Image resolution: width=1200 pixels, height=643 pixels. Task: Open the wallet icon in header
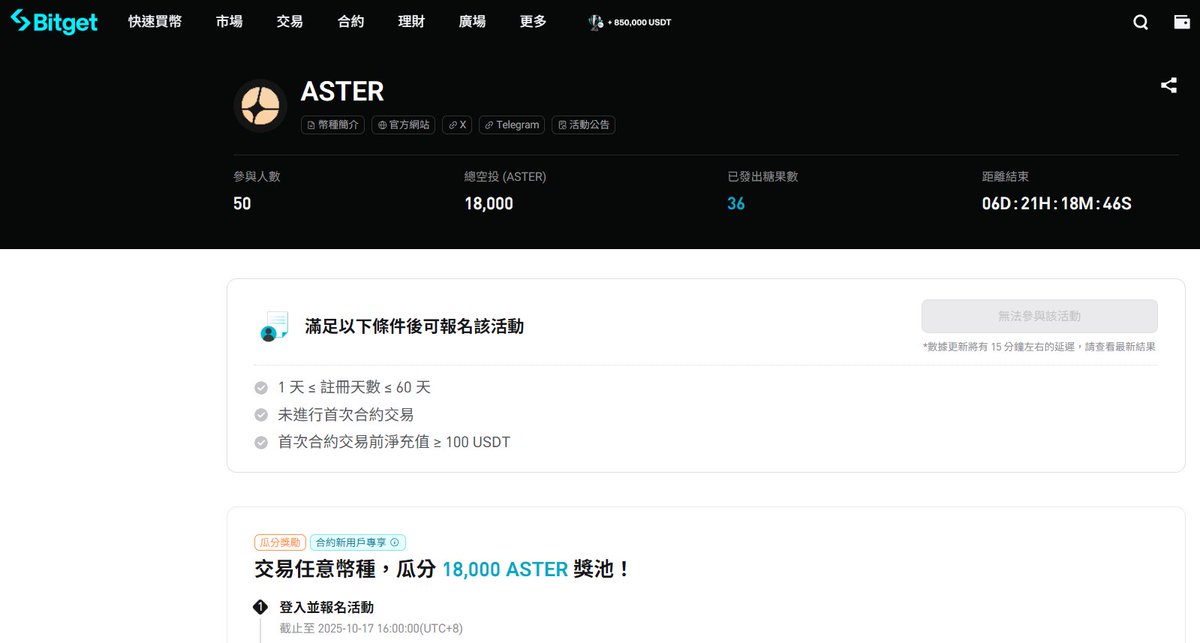pyautogui.click(x=1181, y=22)
